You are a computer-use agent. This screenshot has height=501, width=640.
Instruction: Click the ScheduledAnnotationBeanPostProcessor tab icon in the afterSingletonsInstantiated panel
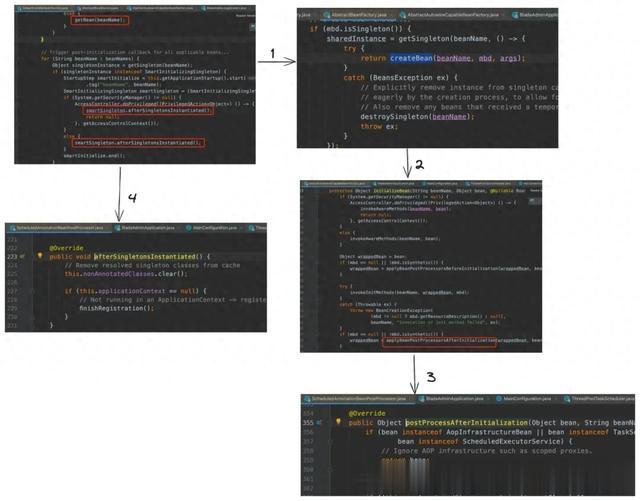(12, 228)
